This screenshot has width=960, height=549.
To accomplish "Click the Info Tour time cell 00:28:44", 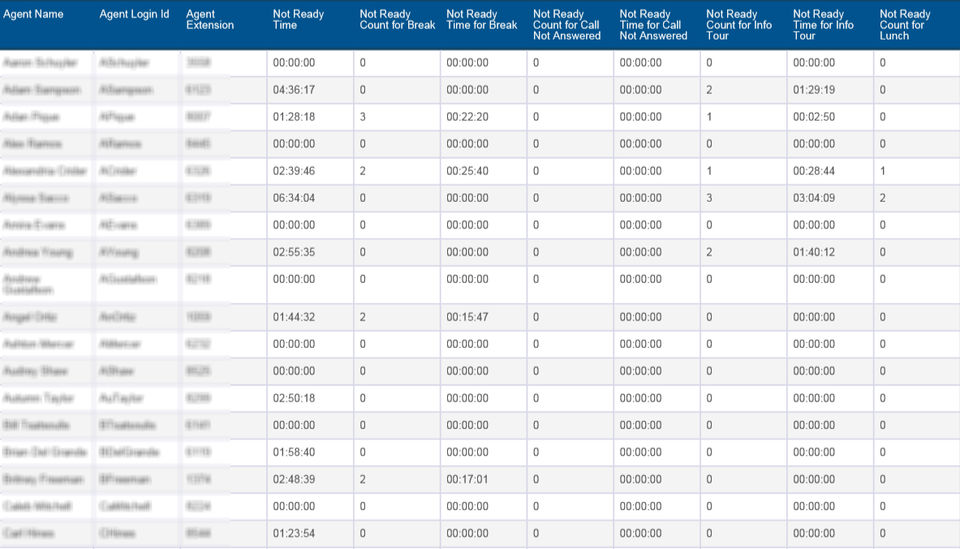I will 814,171.
